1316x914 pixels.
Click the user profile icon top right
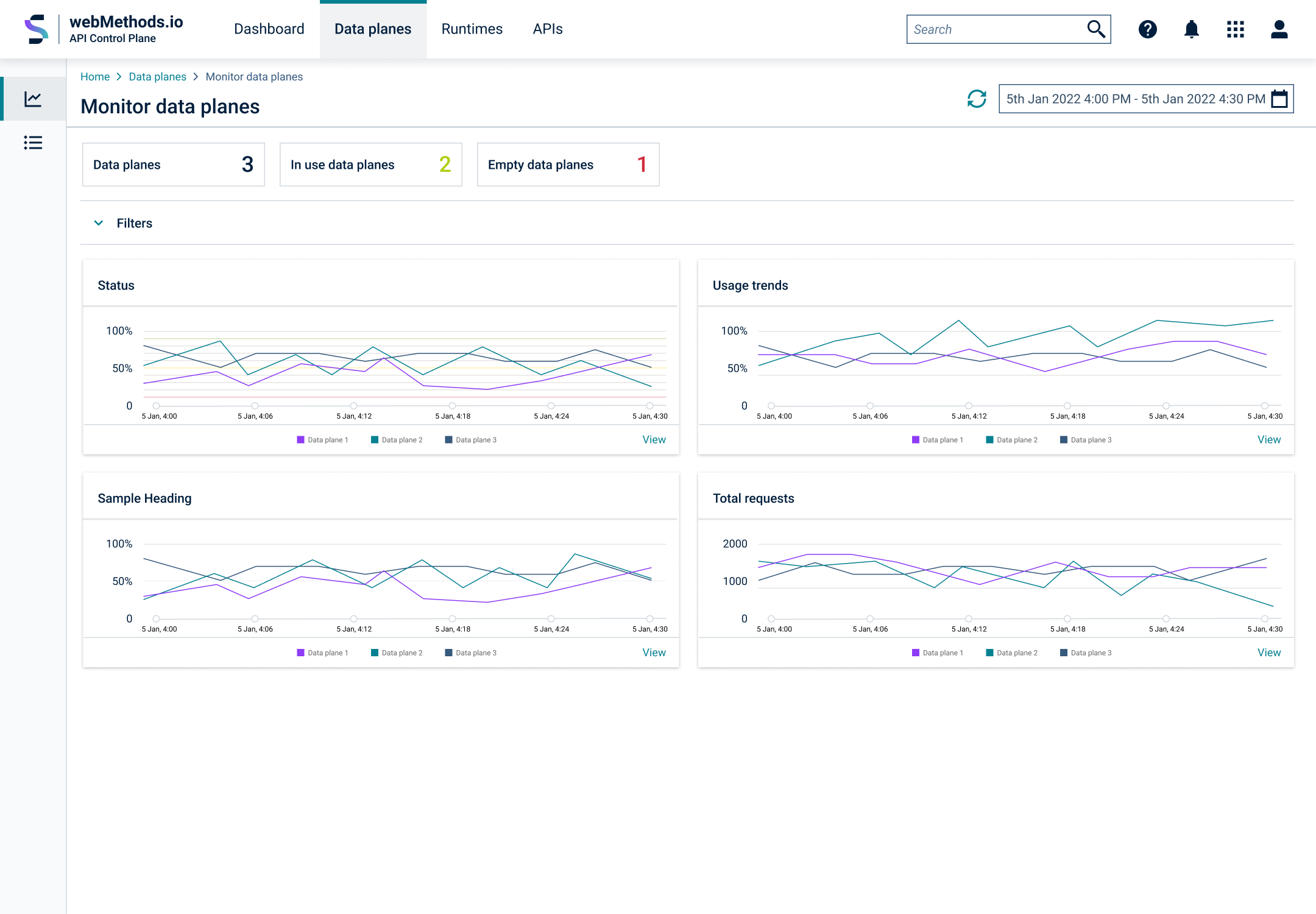pos(1279,29)
